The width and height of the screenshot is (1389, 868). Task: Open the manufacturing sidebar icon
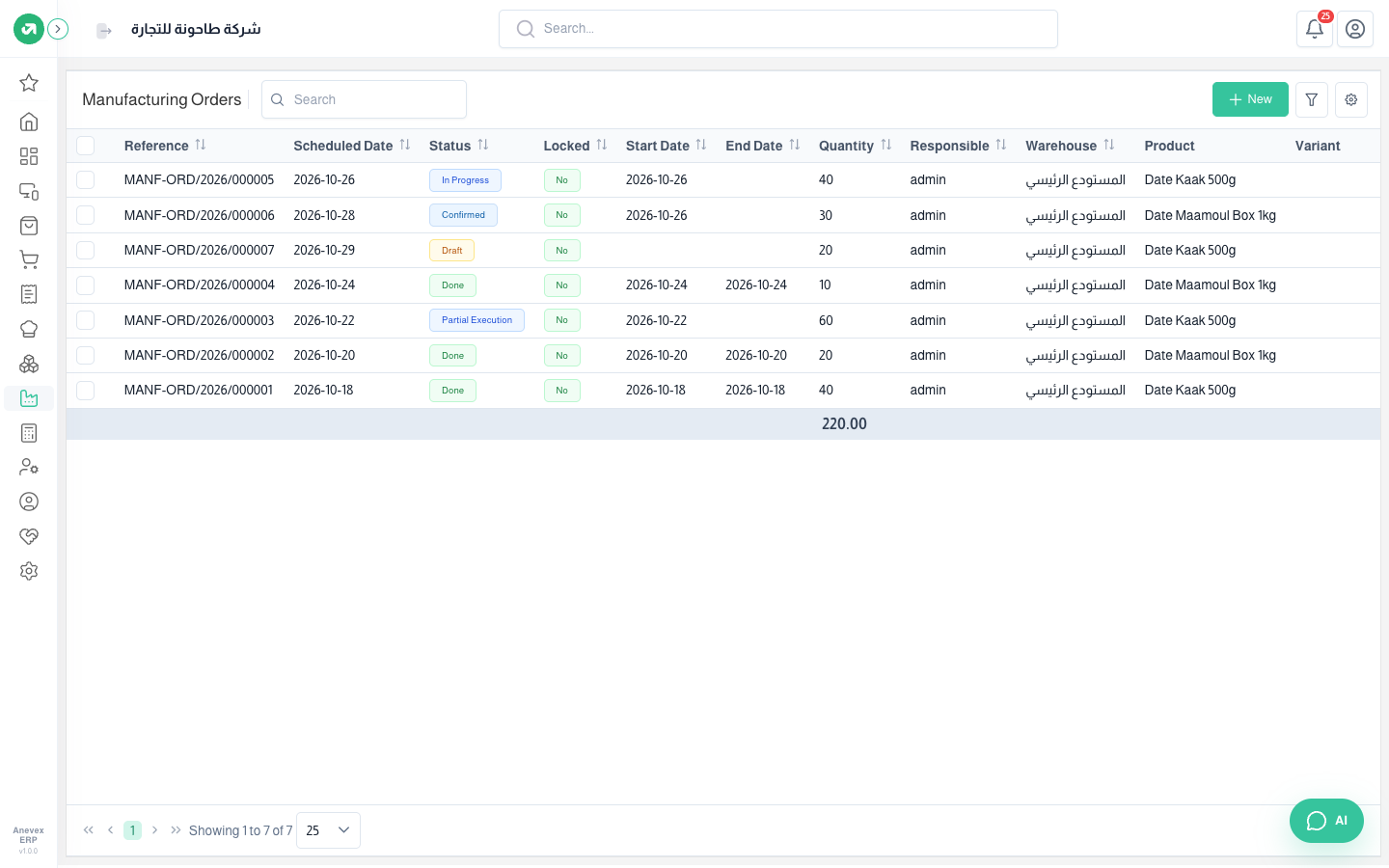[x=29, y=398]
